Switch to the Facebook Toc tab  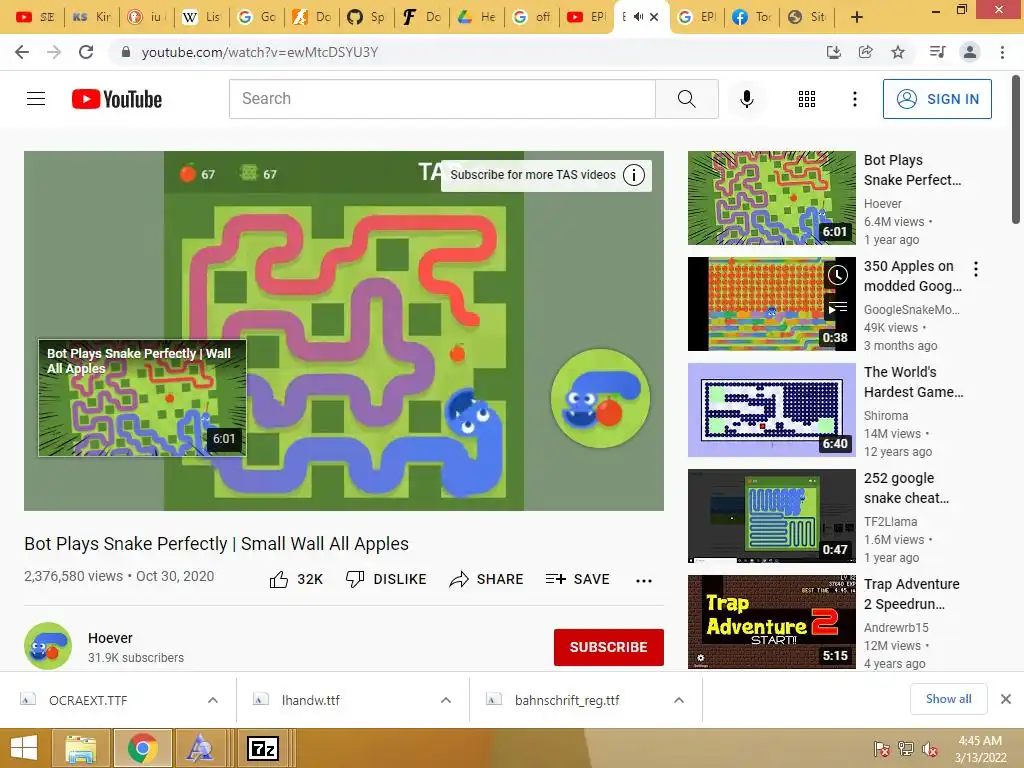pyautogui.click(x=750, y=17)
